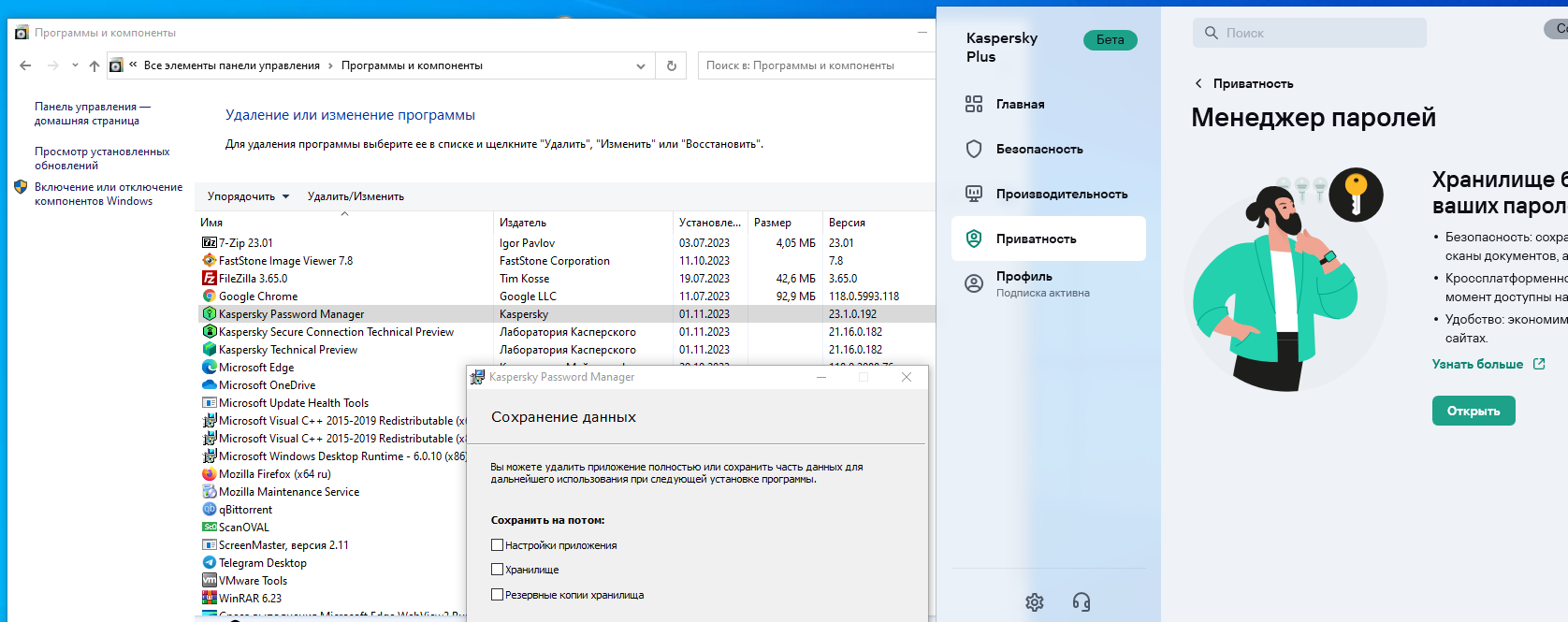1568x622 pixels.
Task: Click the Tim Kosse publisher cell
Action: [x=524, y=279]
